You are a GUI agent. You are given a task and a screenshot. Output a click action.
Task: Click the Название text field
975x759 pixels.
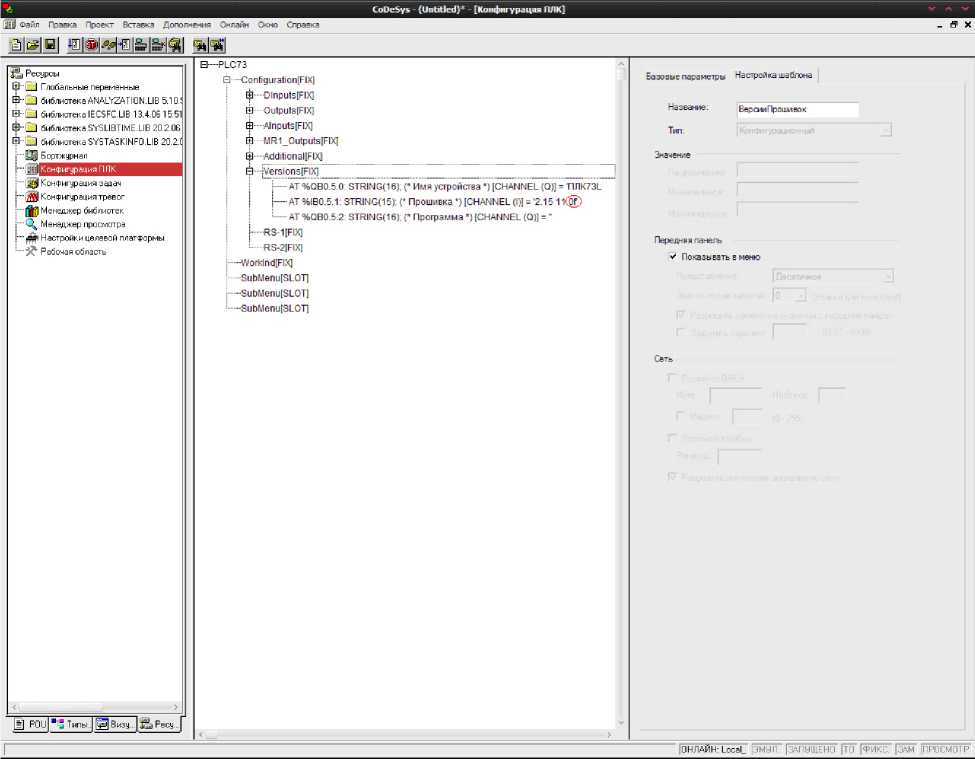tap(797, 110)
